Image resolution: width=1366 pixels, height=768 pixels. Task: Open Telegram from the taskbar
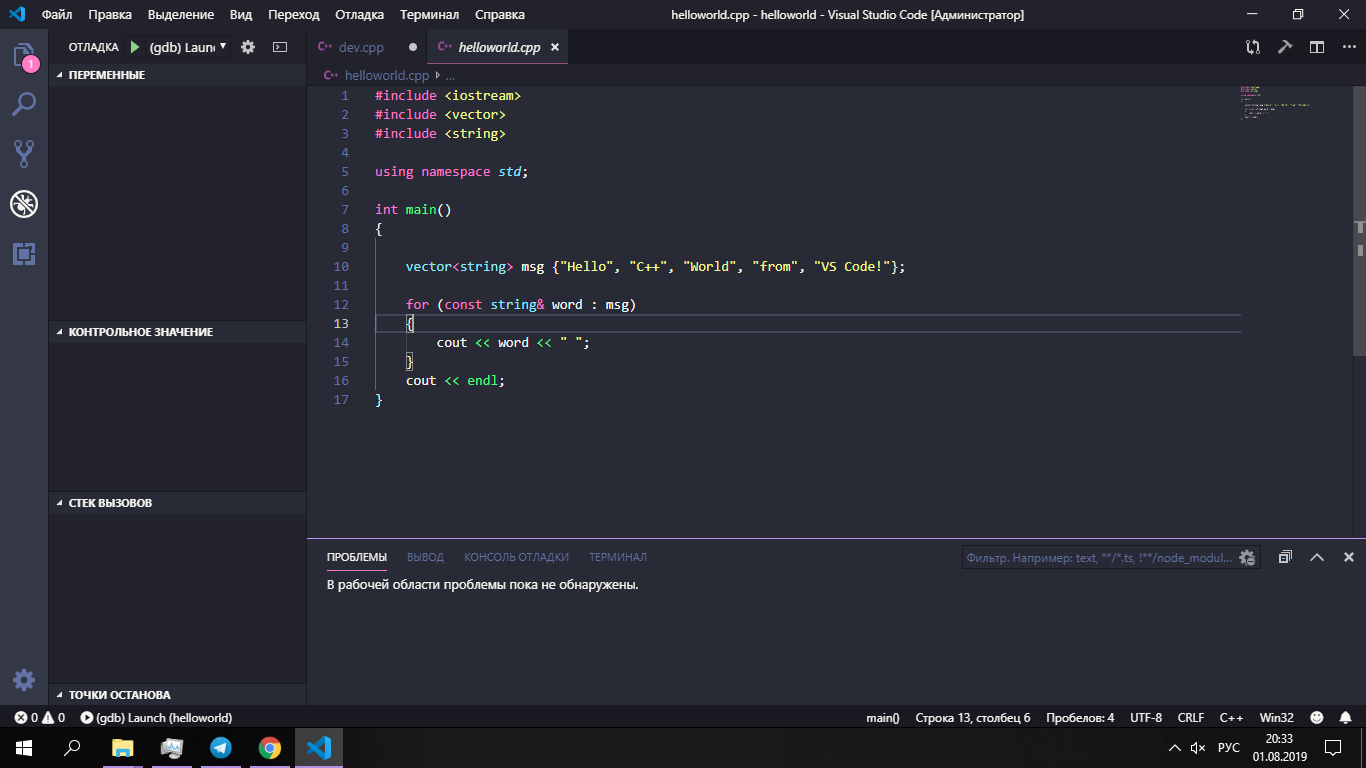220,748
